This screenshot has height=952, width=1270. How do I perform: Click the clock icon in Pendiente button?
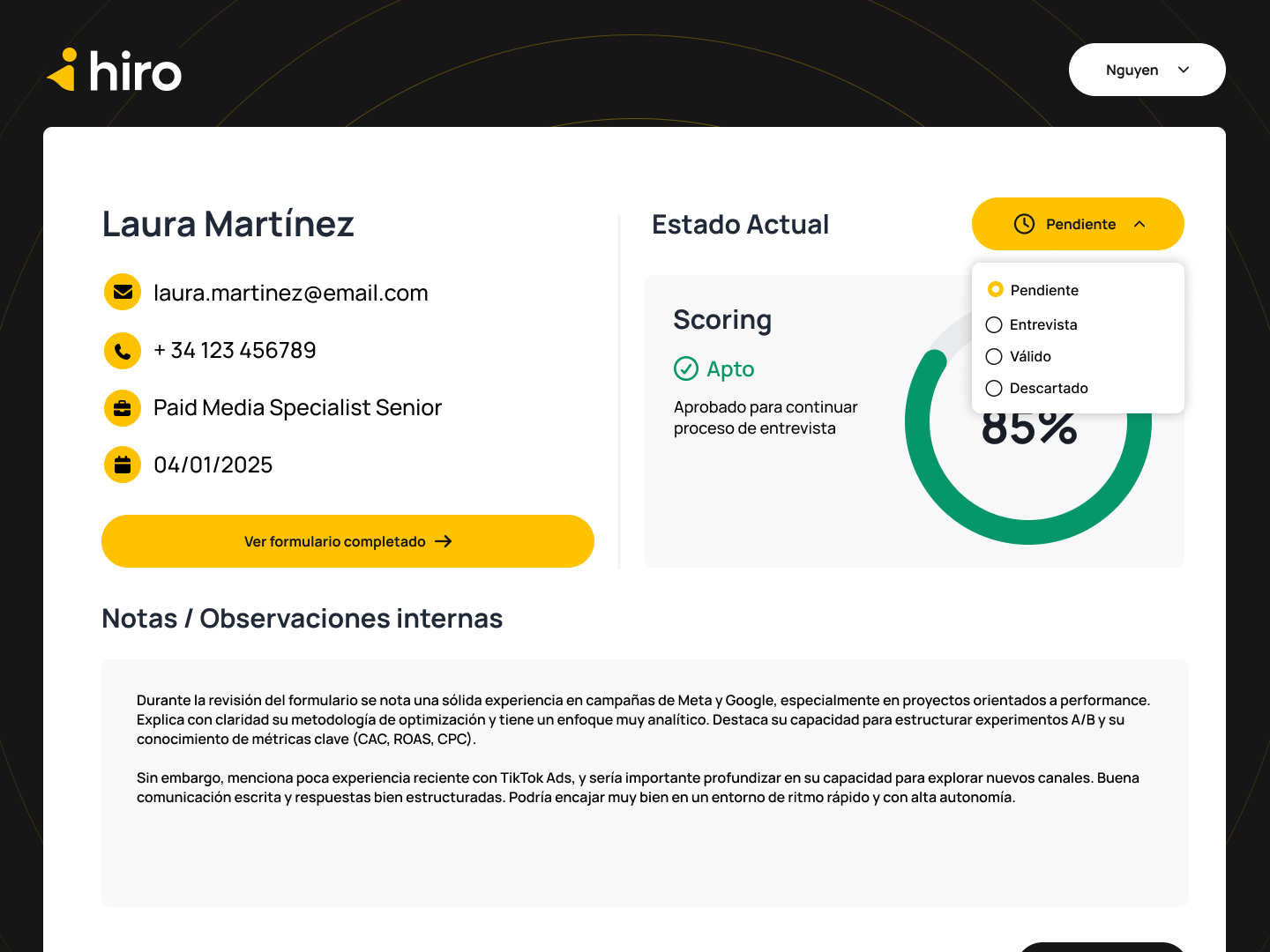point(1024,224)
